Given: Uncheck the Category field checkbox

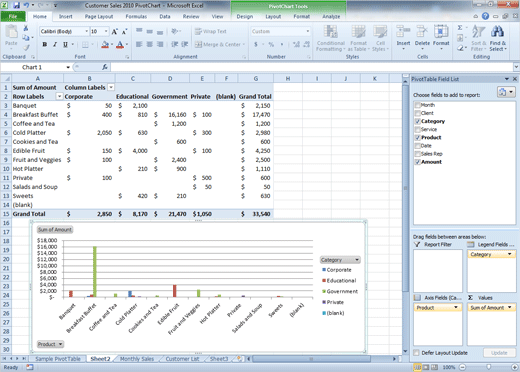Looking at the screenshot, I should pyautogui.click(x=417, y=121).
